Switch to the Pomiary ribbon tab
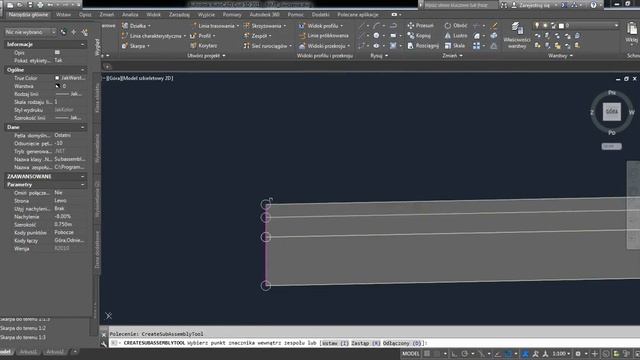Screen dimensions: 640x360 click(232, 15)
